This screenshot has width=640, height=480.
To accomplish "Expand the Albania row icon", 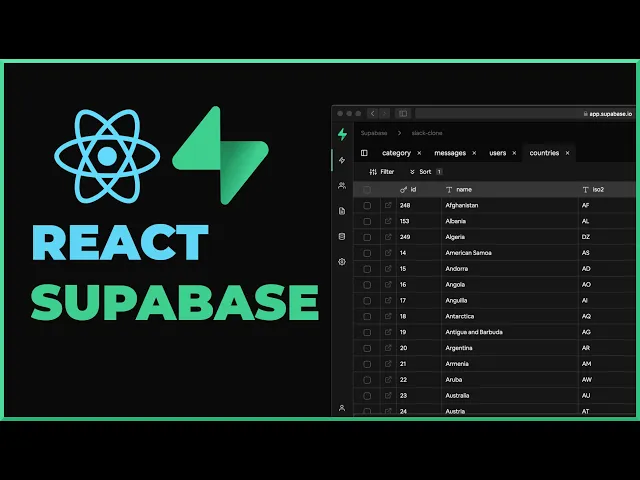I will point(388,221).
